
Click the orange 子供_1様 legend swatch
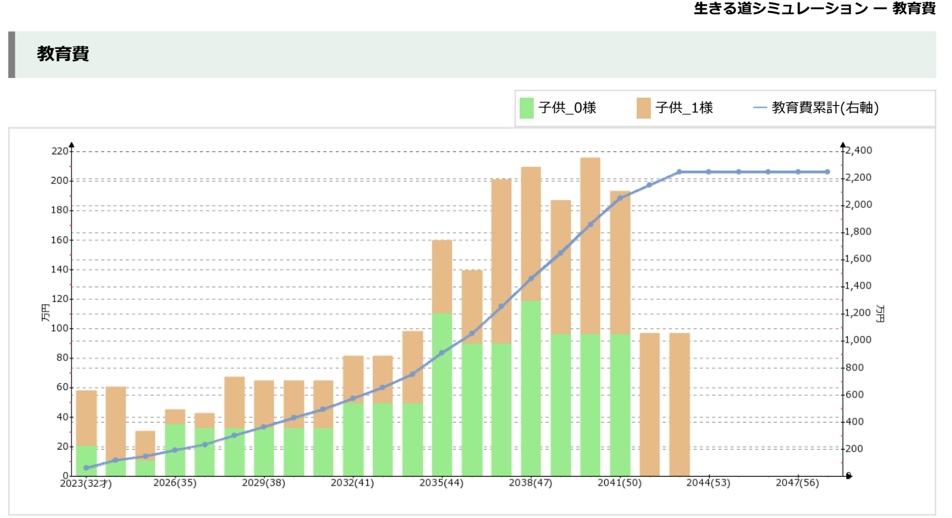coord(644,108)
